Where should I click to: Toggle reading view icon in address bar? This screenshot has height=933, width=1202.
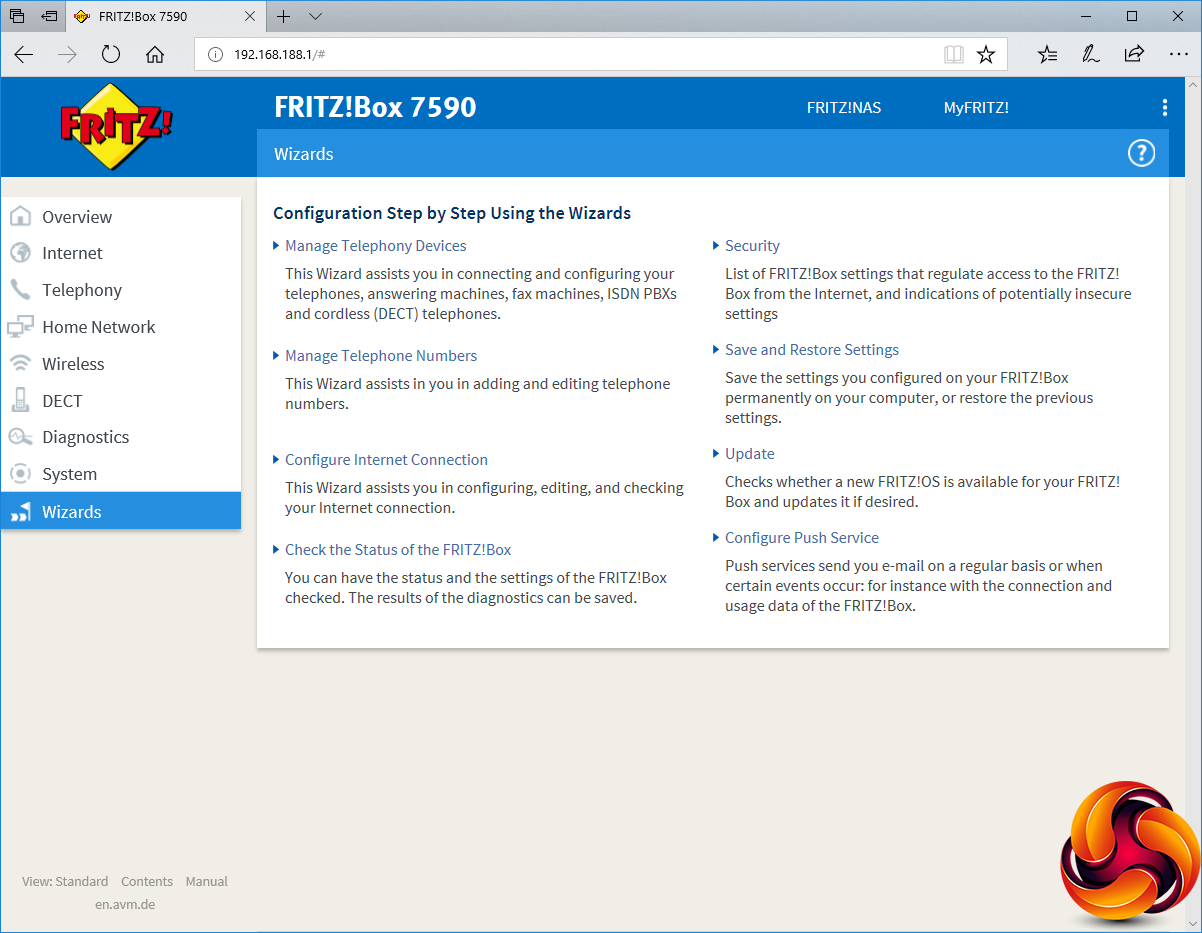pos(954,55)
